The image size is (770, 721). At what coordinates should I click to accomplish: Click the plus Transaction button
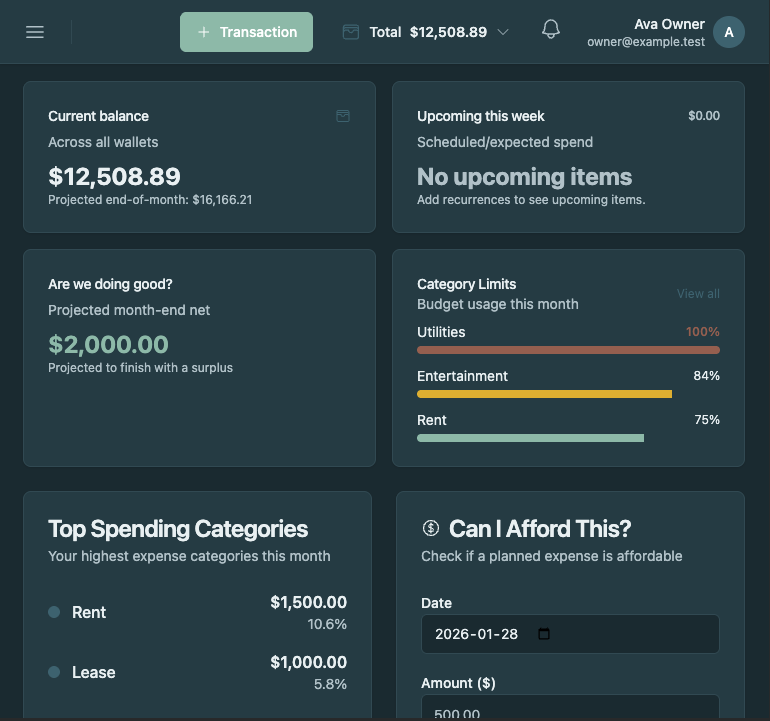click(246, 32)
